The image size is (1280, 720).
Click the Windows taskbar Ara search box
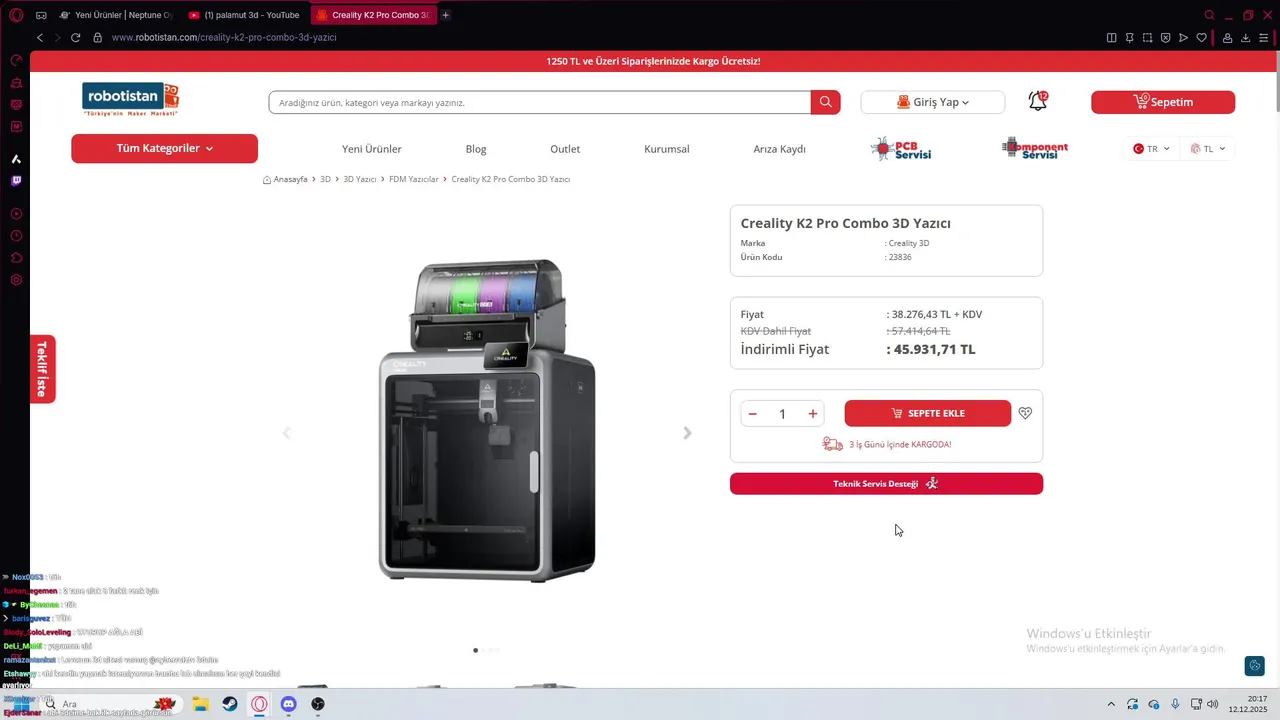tap(112, 704)
